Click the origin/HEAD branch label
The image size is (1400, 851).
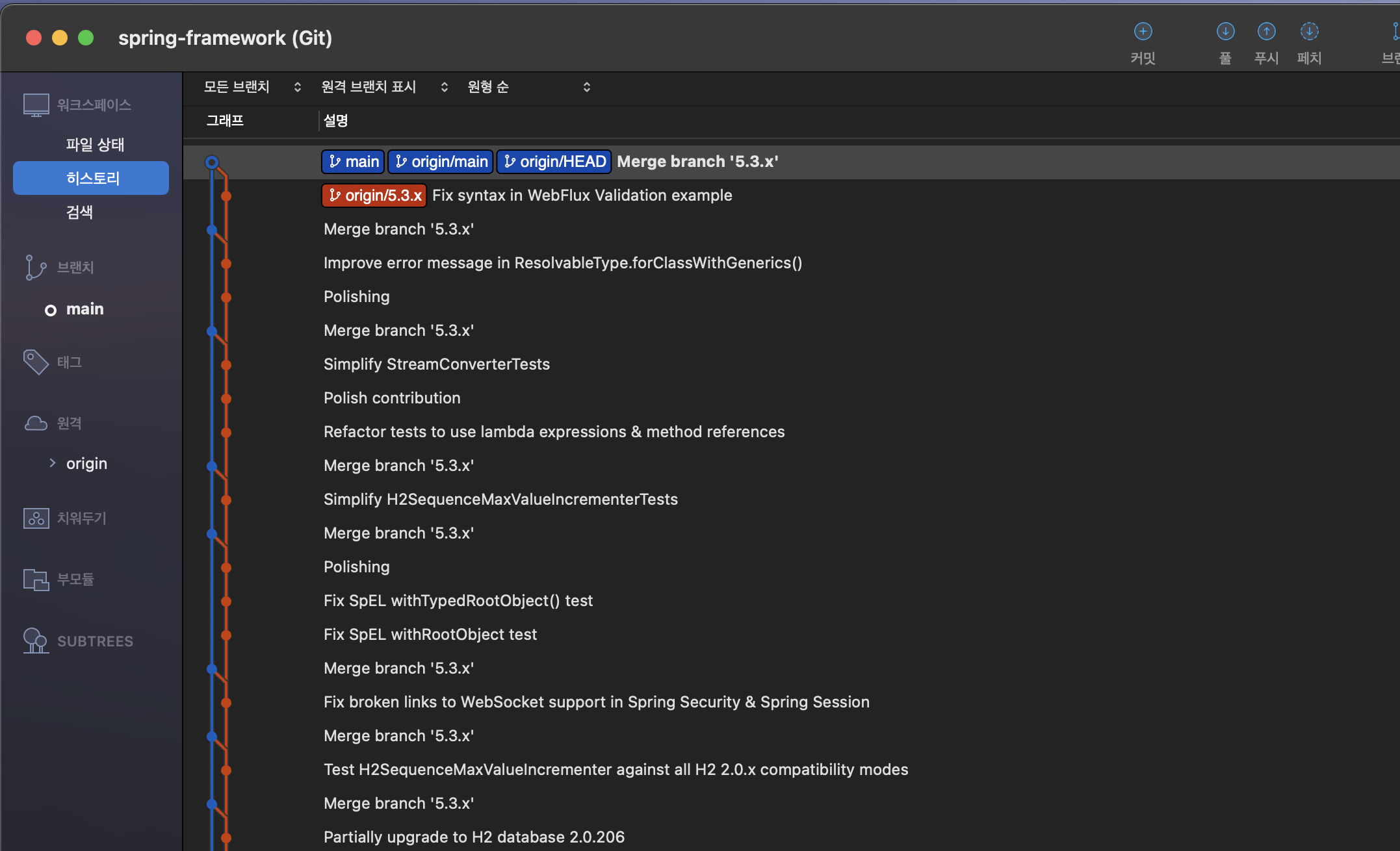tap(554, 162)
